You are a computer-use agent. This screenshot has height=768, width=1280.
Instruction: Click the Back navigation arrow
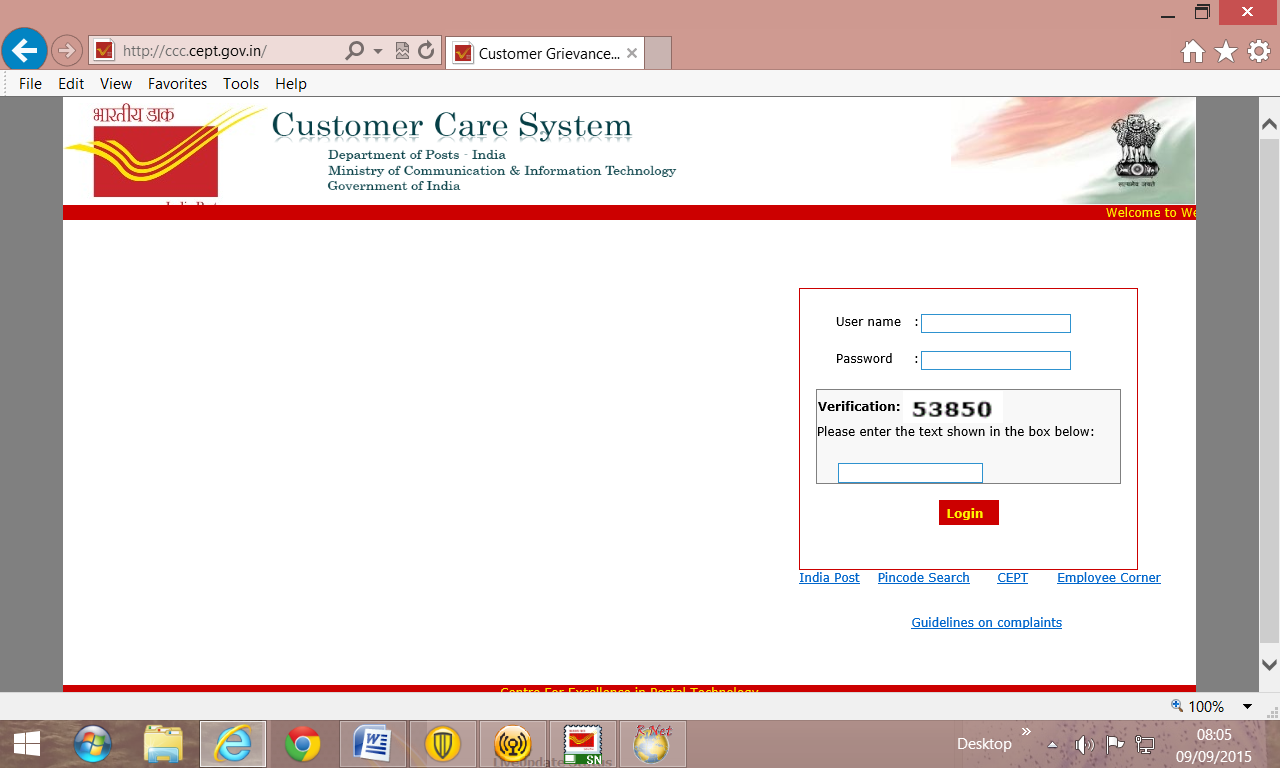tap(23, 49)
